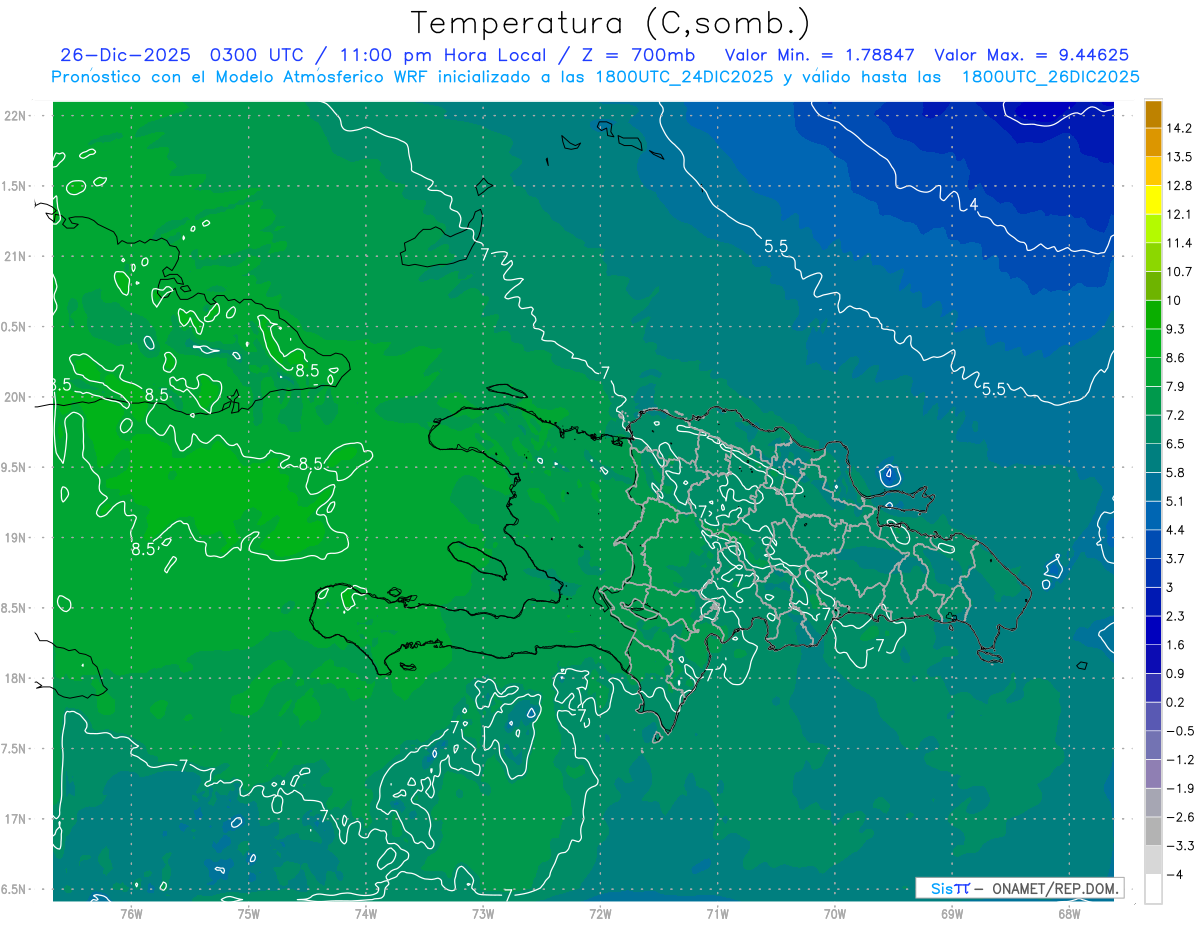Click colorbar label '10.7'

pyautogui.click(x=1181, y=272)
